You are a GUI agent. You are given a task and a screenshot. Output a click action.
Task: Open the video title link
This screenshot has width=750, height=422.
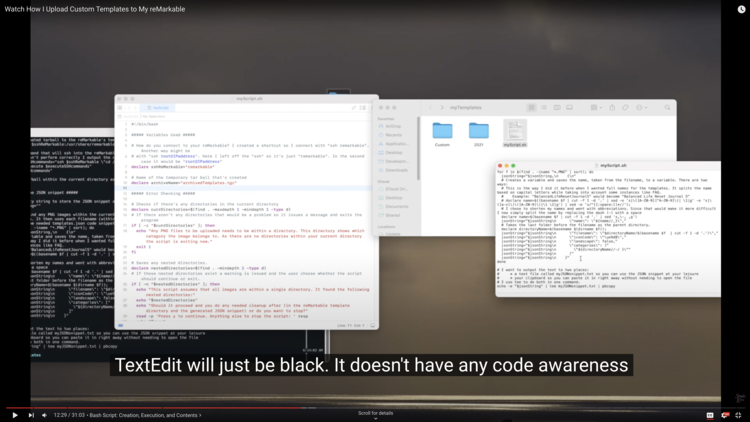(95, 9)
